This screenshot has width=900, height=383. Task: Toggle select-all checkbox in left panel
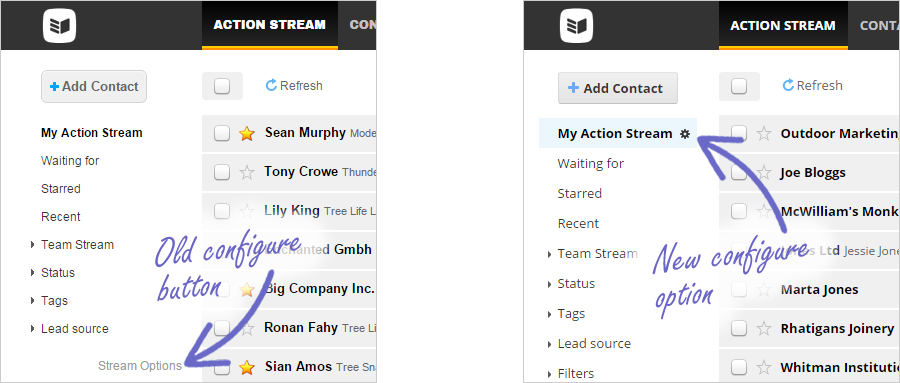pyautogui.click(x=222, y=86)
